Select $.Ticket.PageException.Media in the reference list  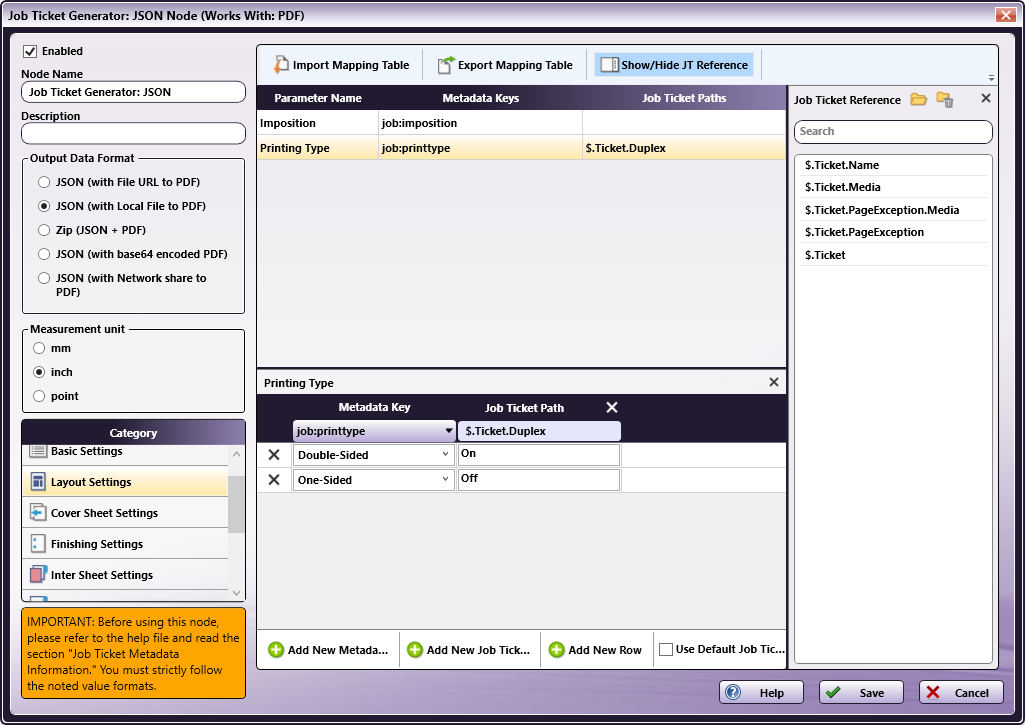[x=893, y=210]
